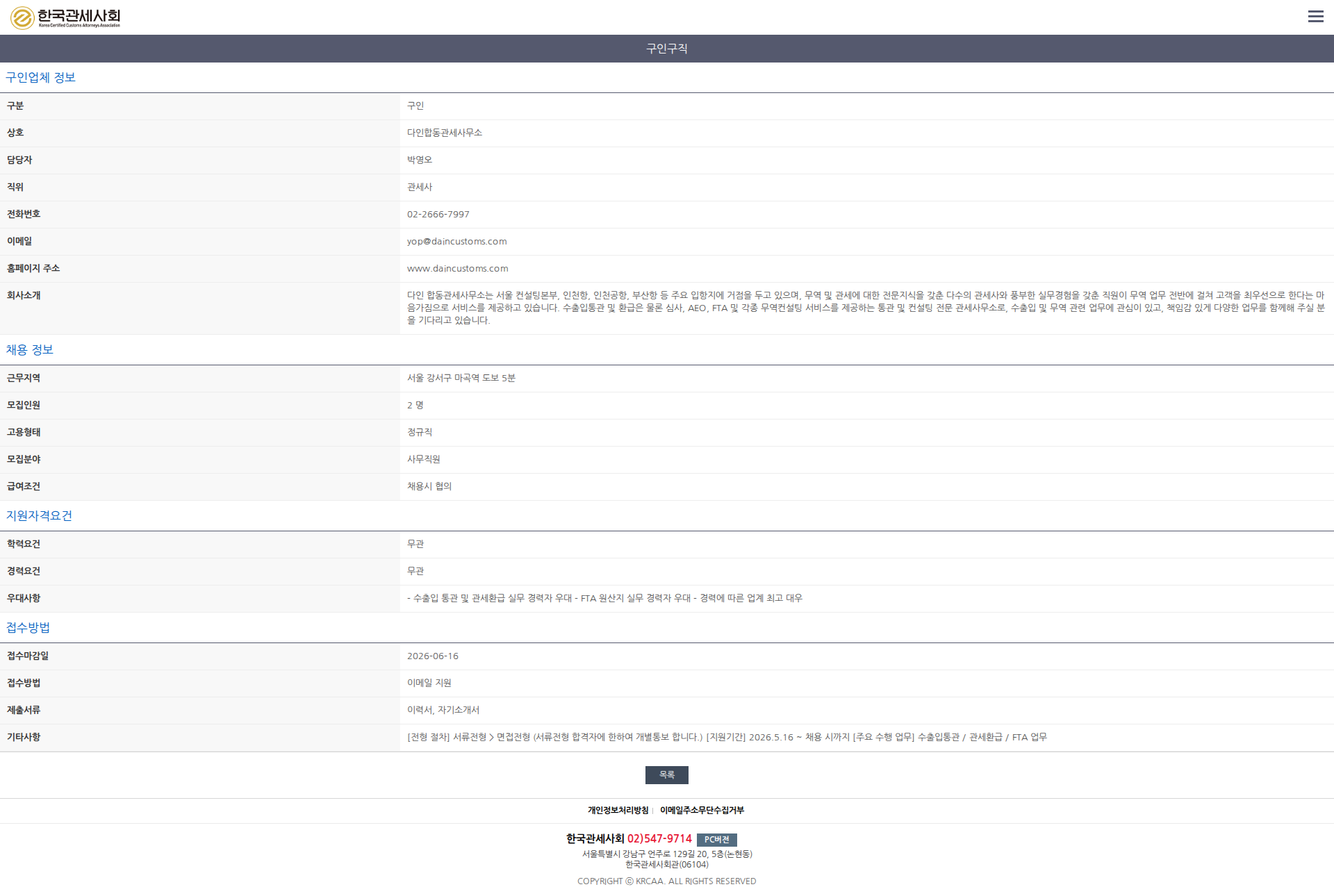The width and height of the screenshot is (1334, 896).
Task: Click the 채용시 협의 salary value
Action: tap(429, 486)
